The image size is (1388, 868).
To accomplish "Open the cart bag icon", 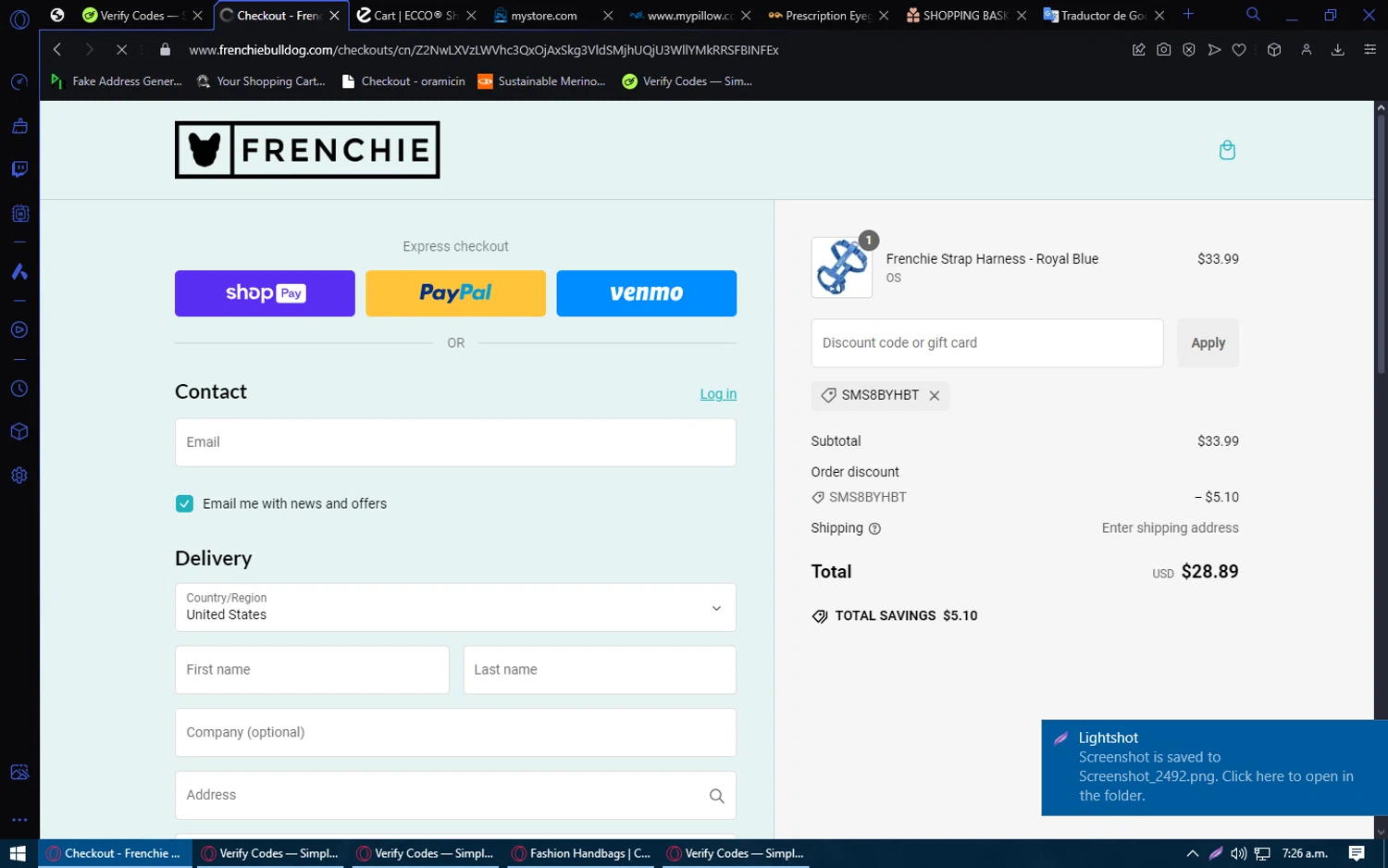I will [1227, 150].
